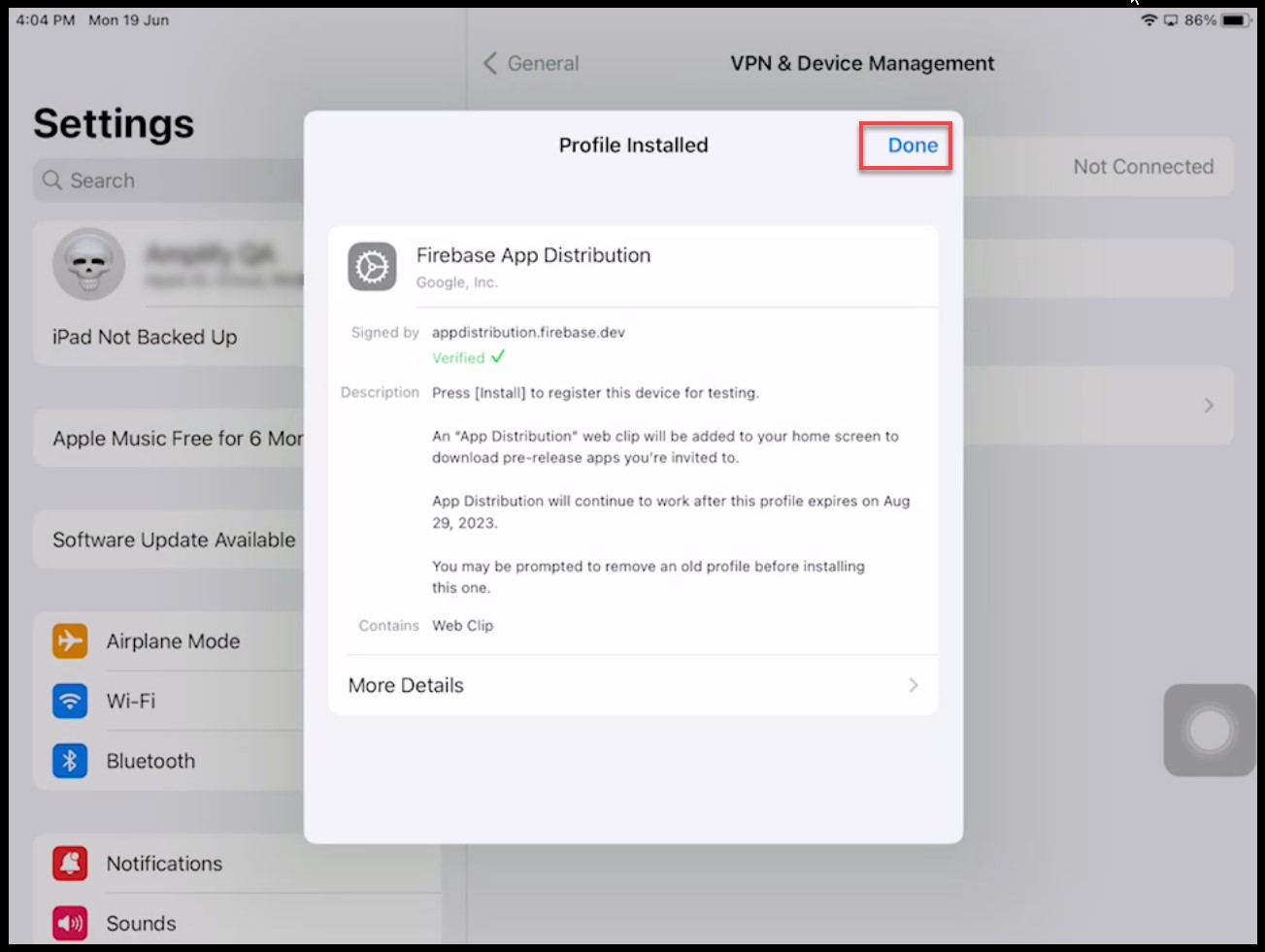The image size is (1265, 952).
Task: Click the VPN & Device Management title
Action: click(862, 63)
